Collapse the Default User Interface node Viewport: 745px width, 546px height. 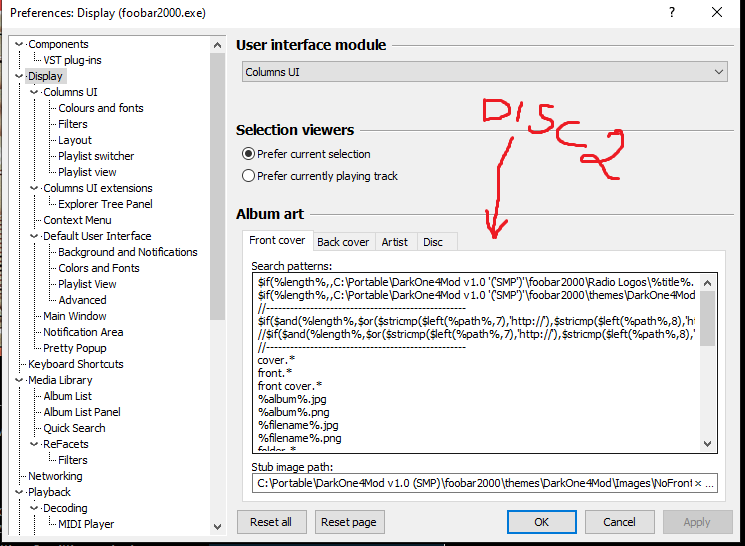(34, 236)
